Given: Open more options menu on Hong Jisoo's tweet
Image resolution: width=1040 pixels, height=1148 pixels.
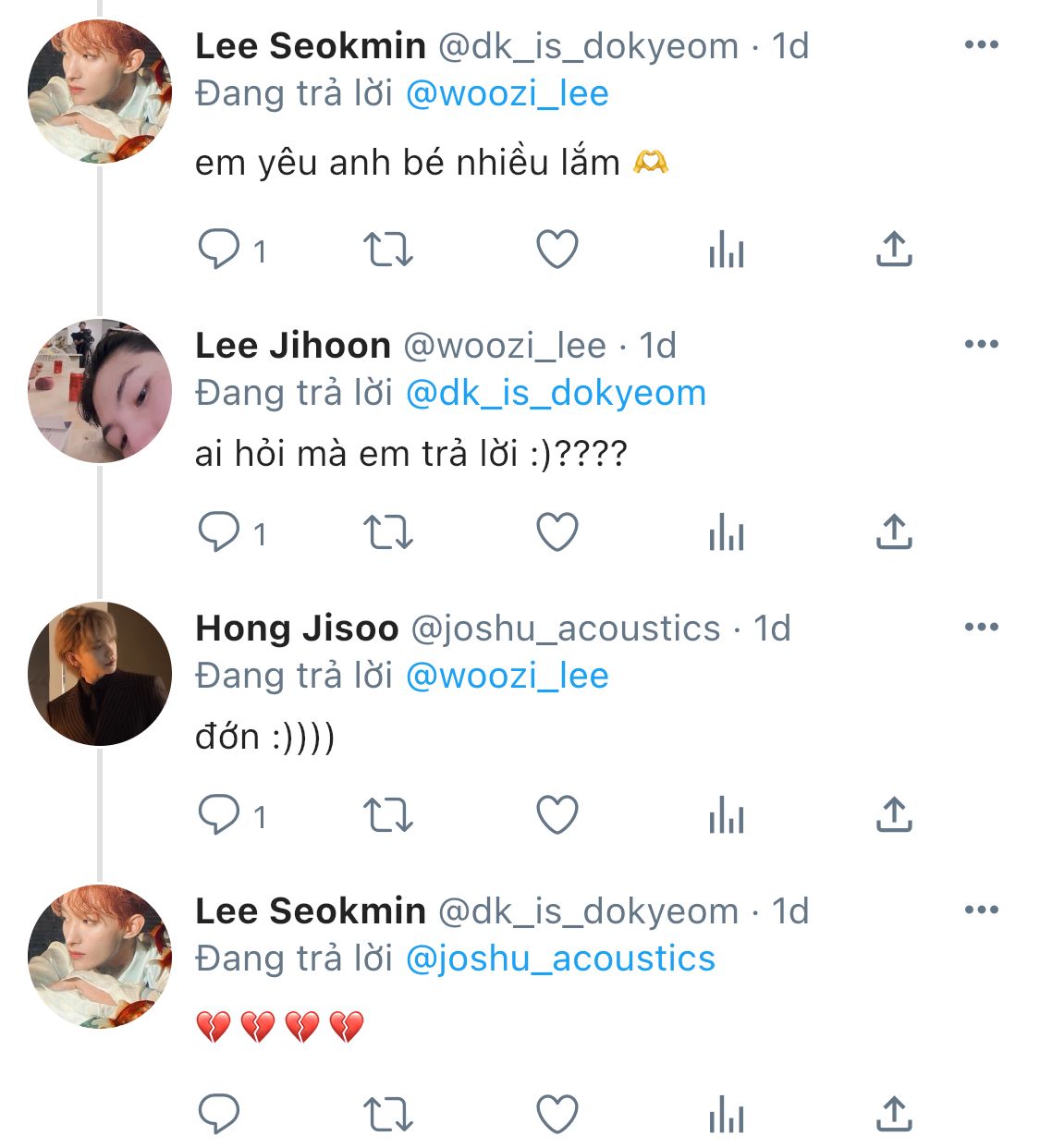Looking at the screenshot, I should 981,627.
